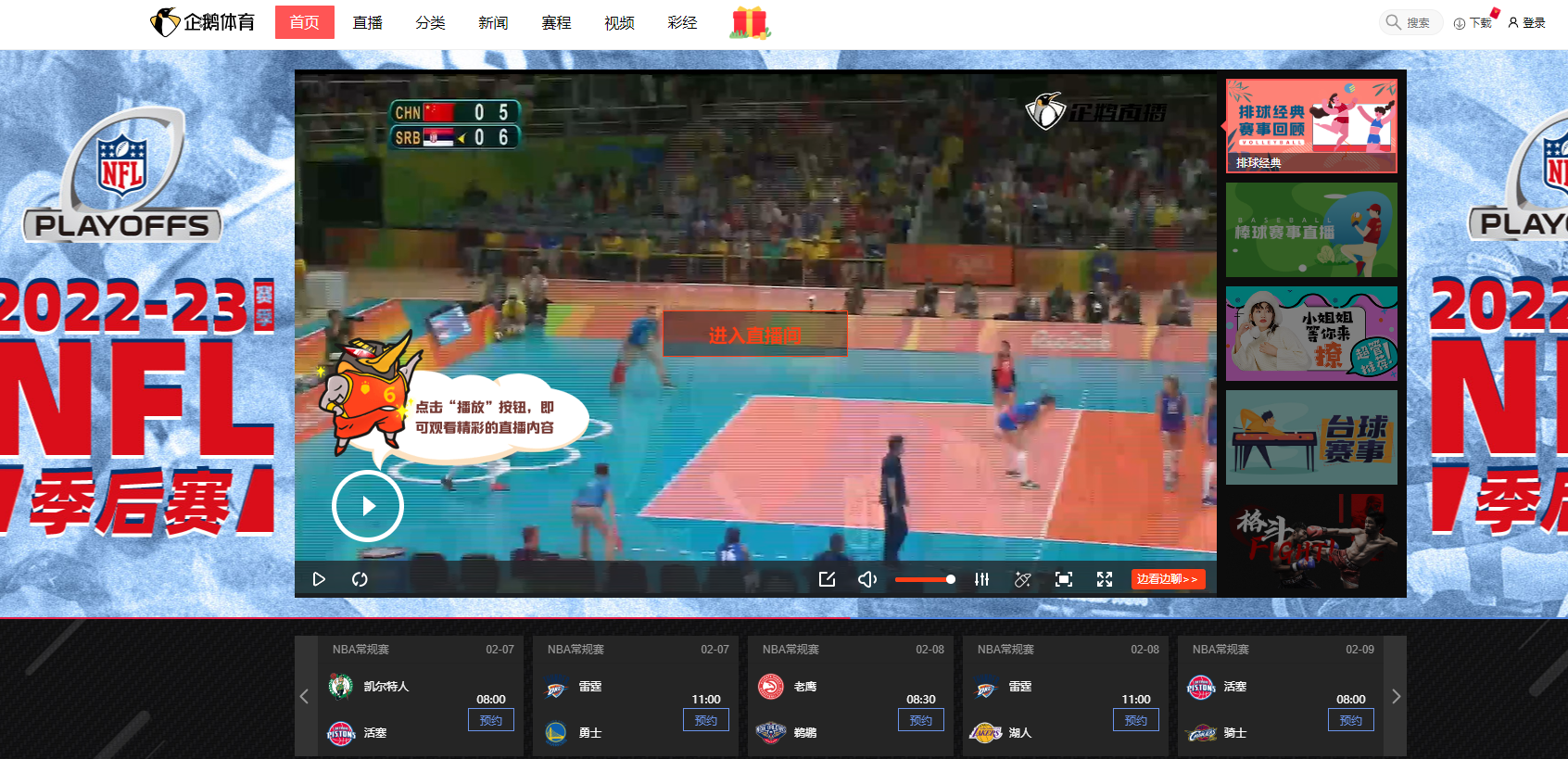Open the 棒球赛事直播 thumbnail
This screenshot has width=1568, height=759.
[x=1311, y=230]
